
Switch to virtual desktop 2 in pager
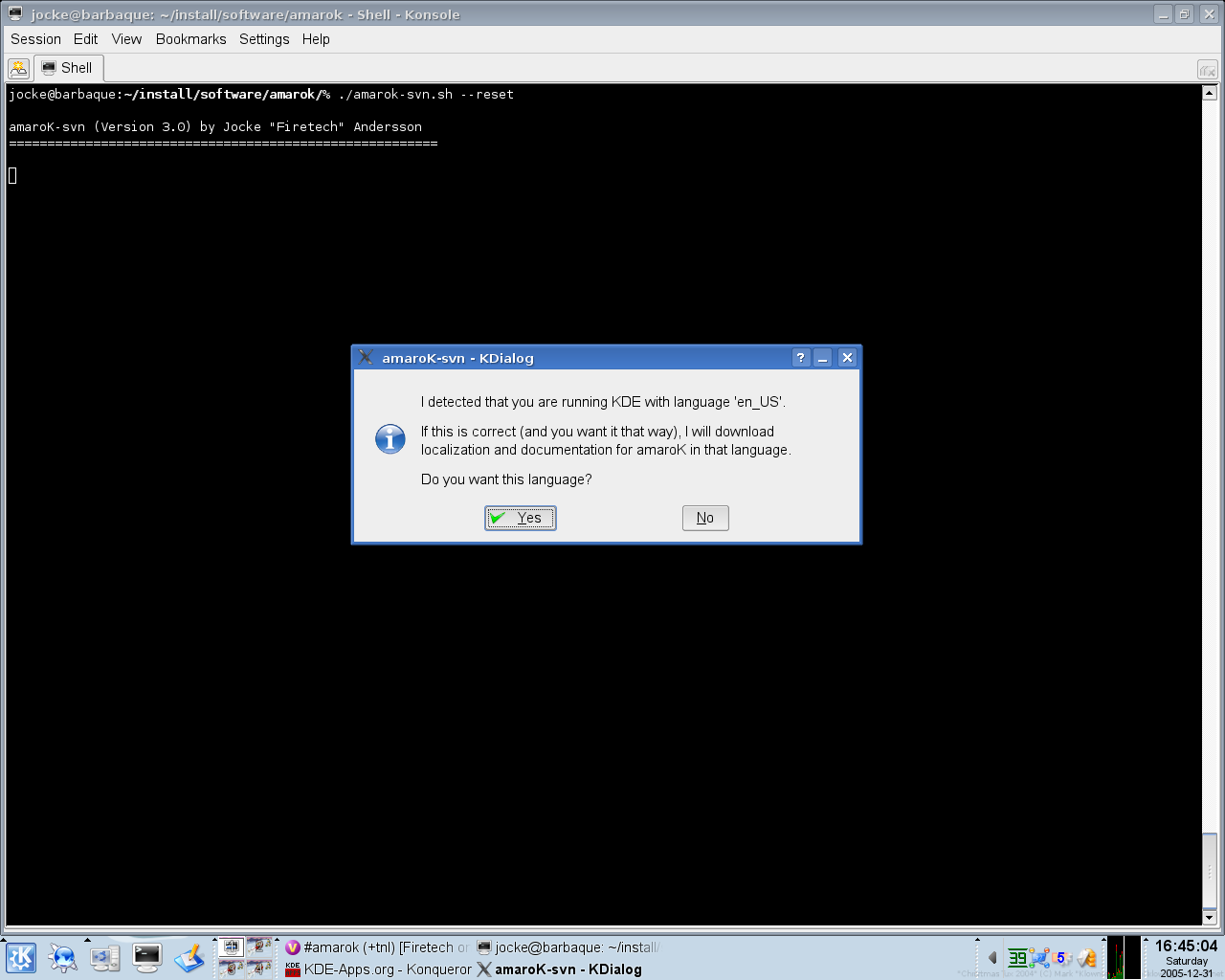click(x=259, y=947)
